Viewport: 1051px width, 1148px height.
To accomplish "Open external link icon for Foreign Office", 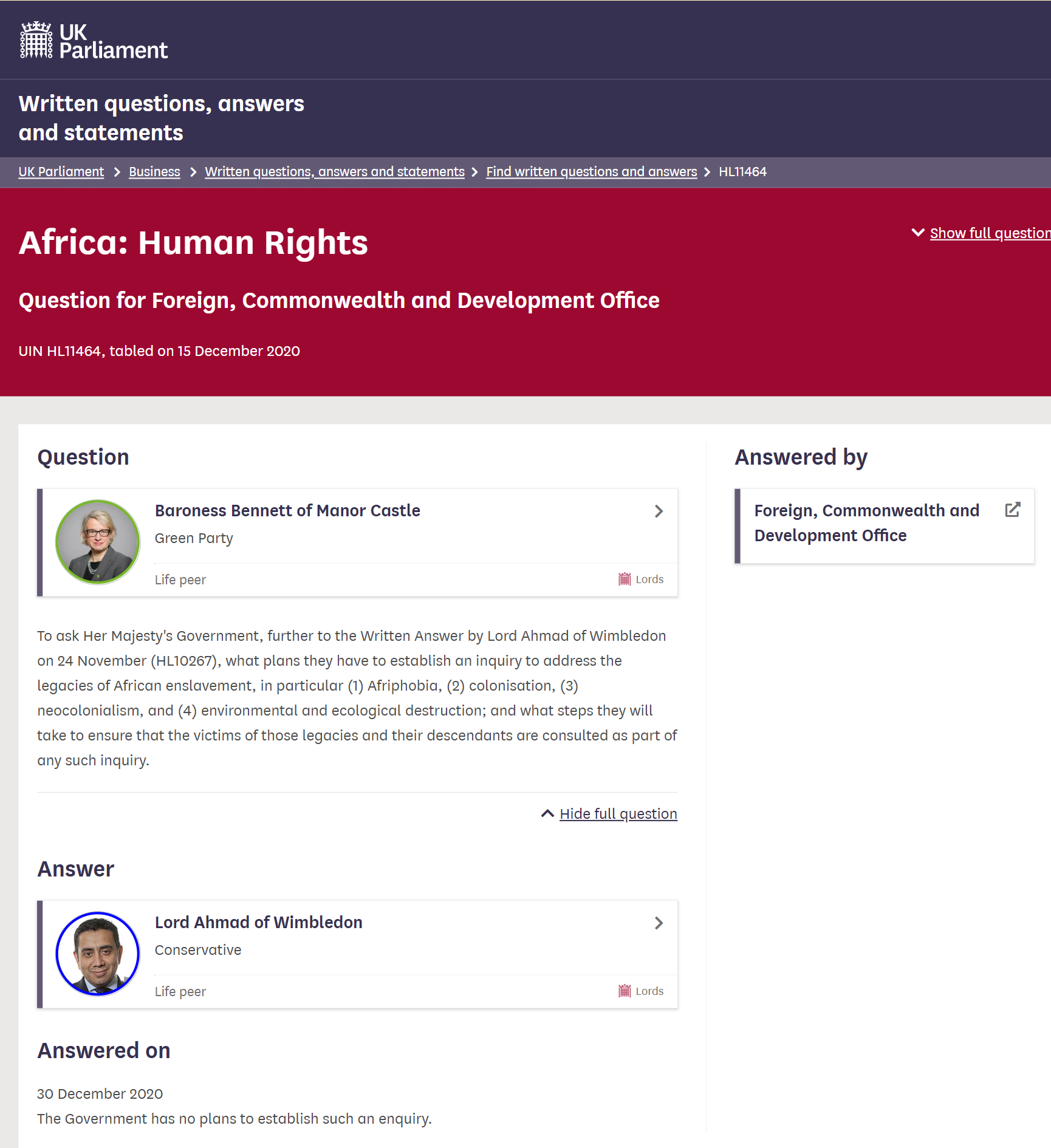I will pos(1012,510).
